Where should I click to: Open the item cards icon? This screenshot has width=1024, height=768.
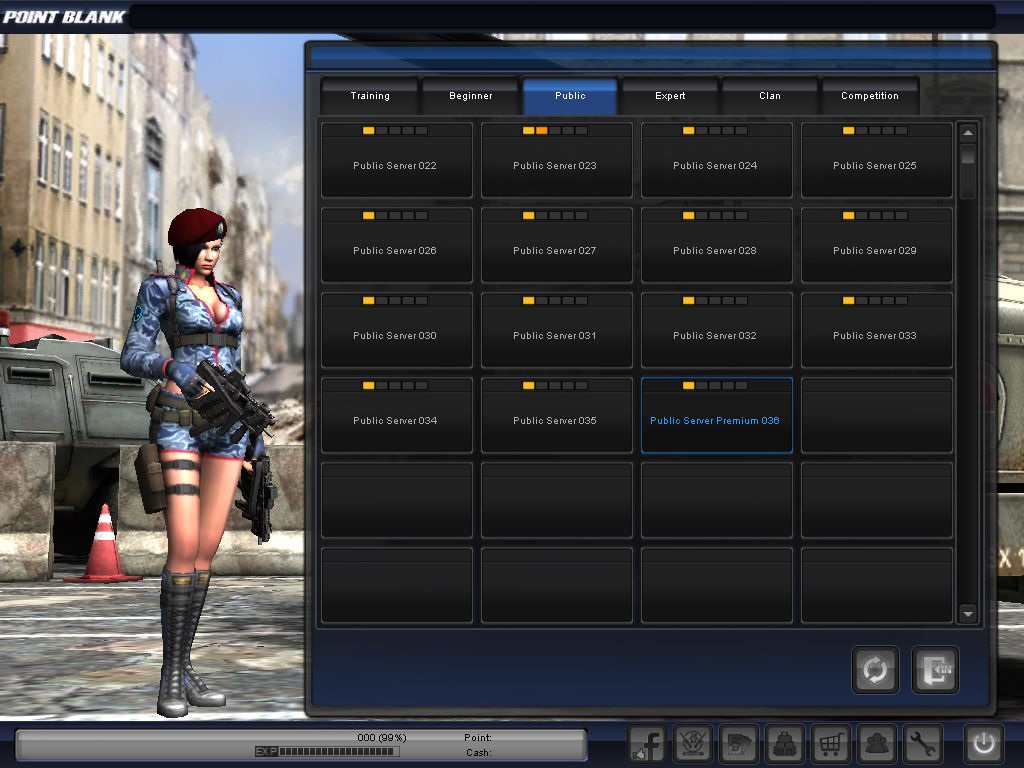coord(738,744)
